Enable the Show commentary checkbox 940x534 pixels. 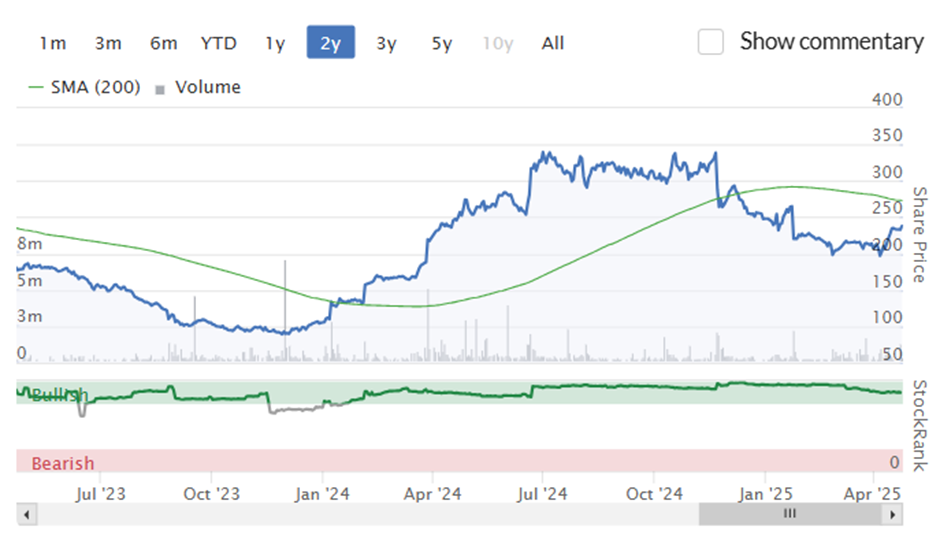point(710,42)
